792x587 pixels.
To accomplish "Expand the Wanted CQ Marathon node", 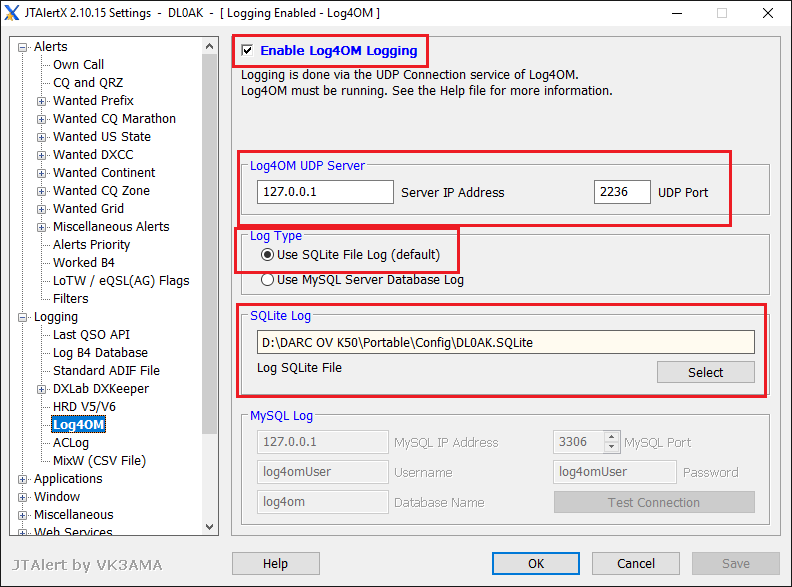I will coord(41,120).
